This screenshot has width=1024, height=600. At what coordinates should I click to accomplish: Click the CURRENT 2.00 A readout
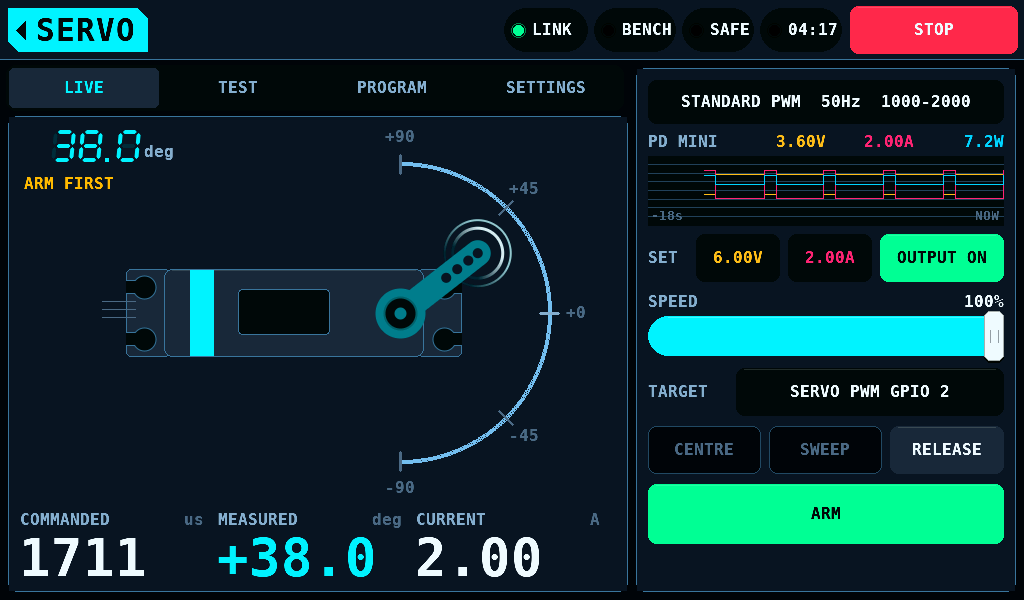(508, 547)
